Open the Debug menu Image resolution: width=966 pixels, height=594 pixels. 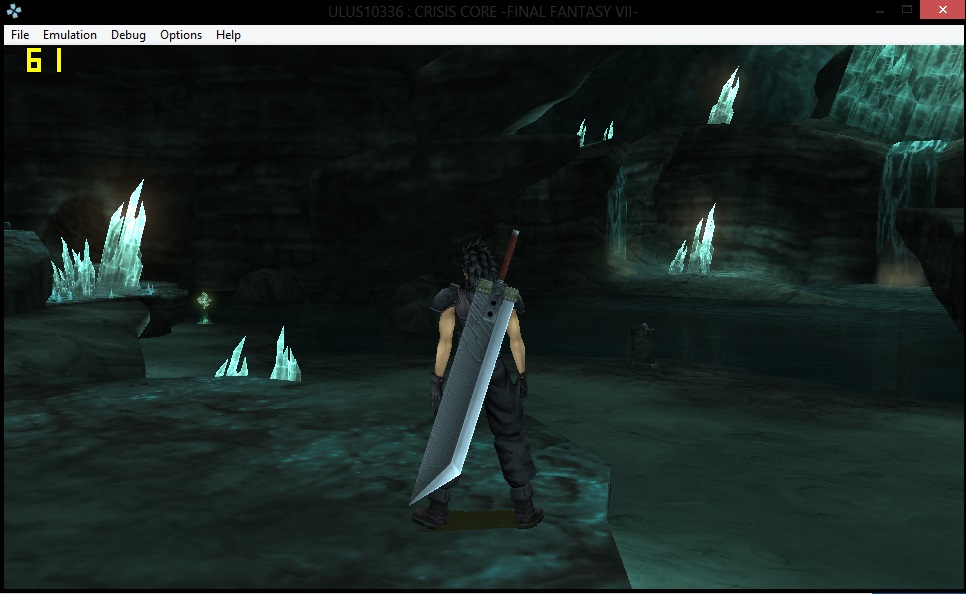pos(128,35)
